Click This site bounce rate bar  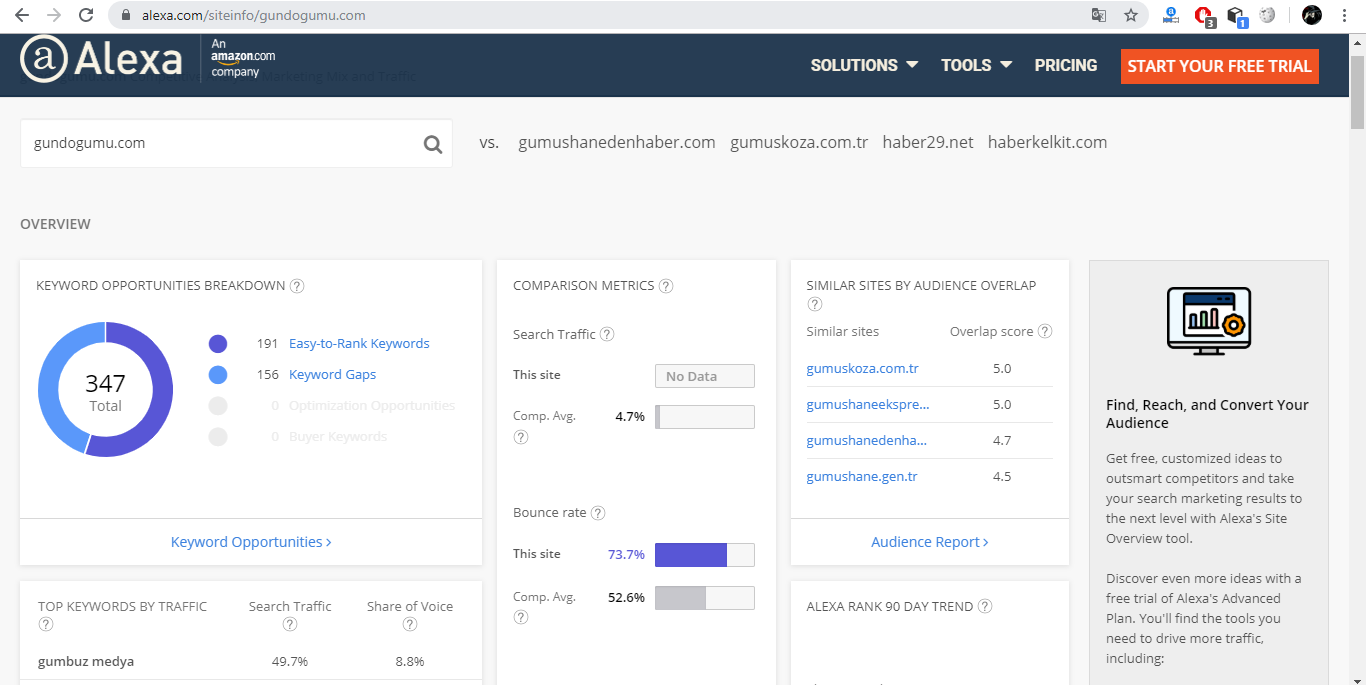704,555
